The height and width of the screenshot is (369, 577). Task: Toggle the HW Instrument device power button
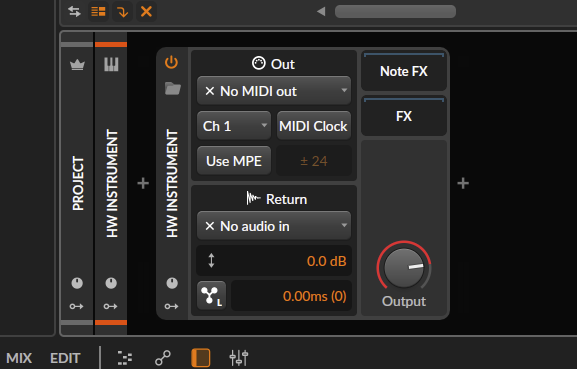pyautogui.click(x=171, y=62)
